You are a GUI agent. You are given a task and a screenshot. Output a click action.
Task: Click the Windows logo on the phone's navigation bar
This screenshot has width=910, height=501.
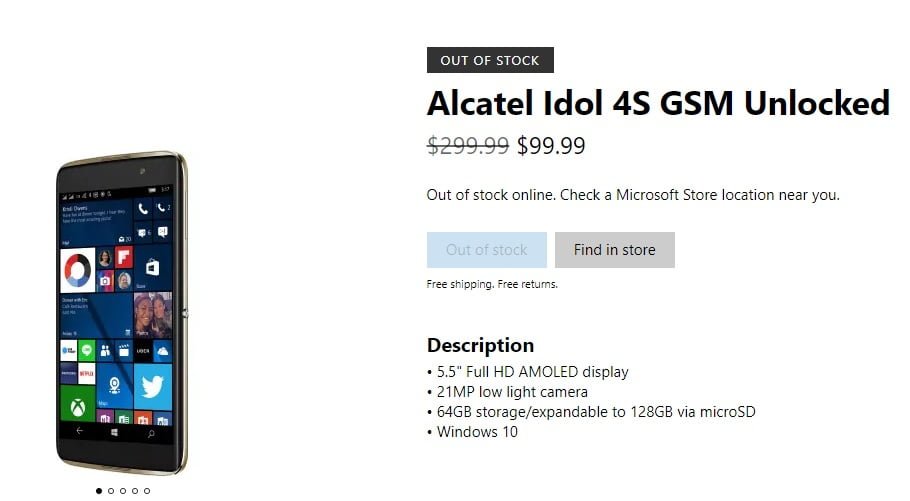(x=115, y=433)
